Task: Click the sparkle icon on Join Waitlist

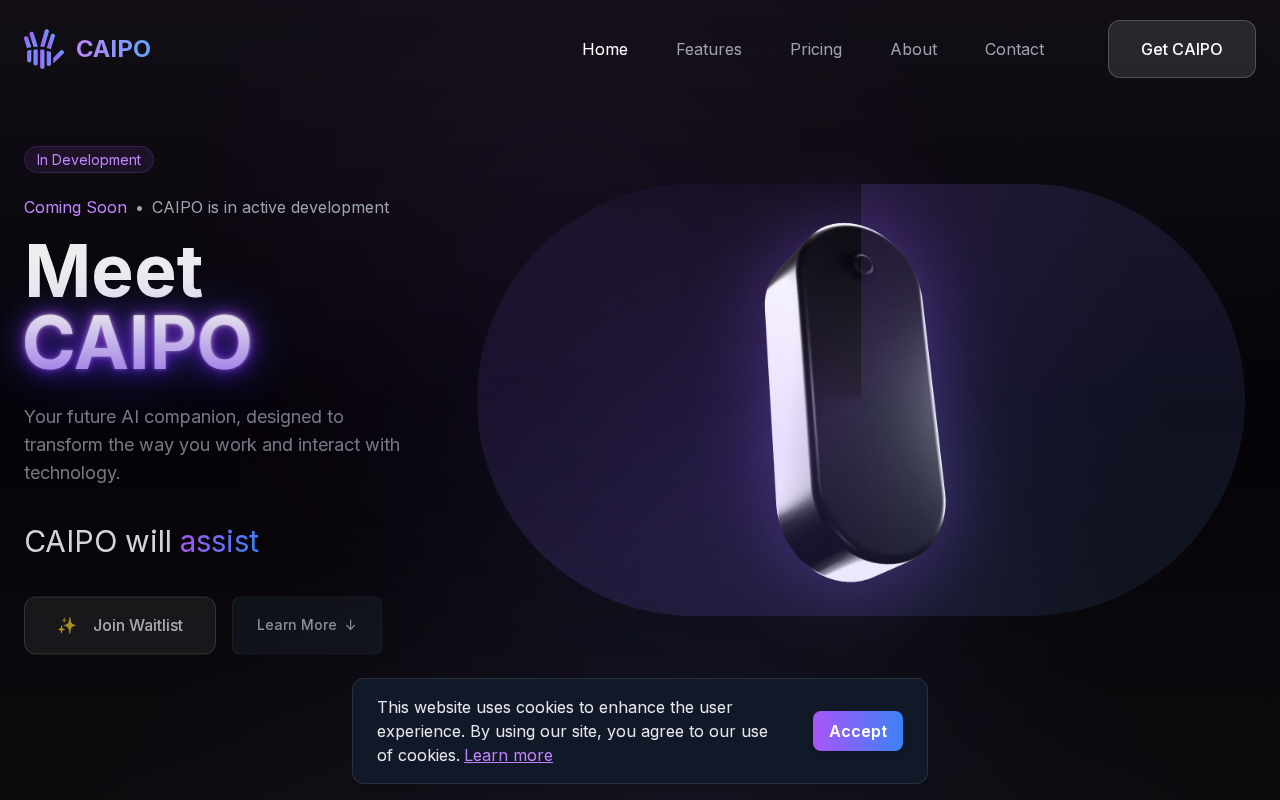Action: pos(67,625)
